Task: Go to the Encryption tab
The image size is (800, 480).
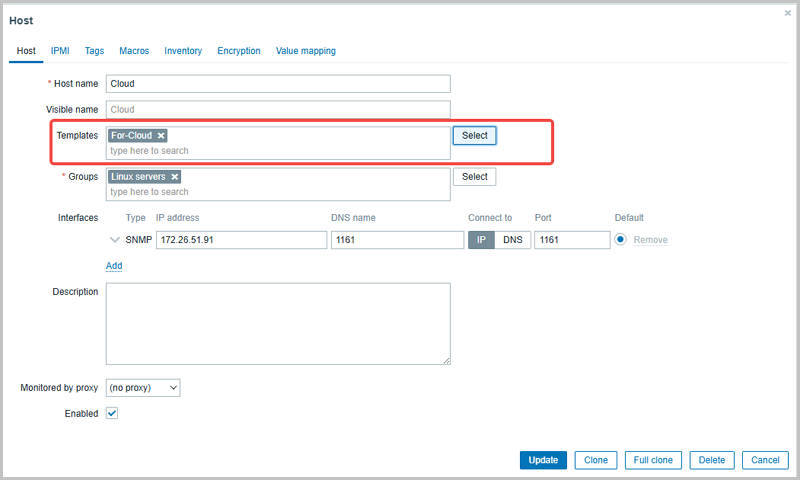Action: coord(239,51)
